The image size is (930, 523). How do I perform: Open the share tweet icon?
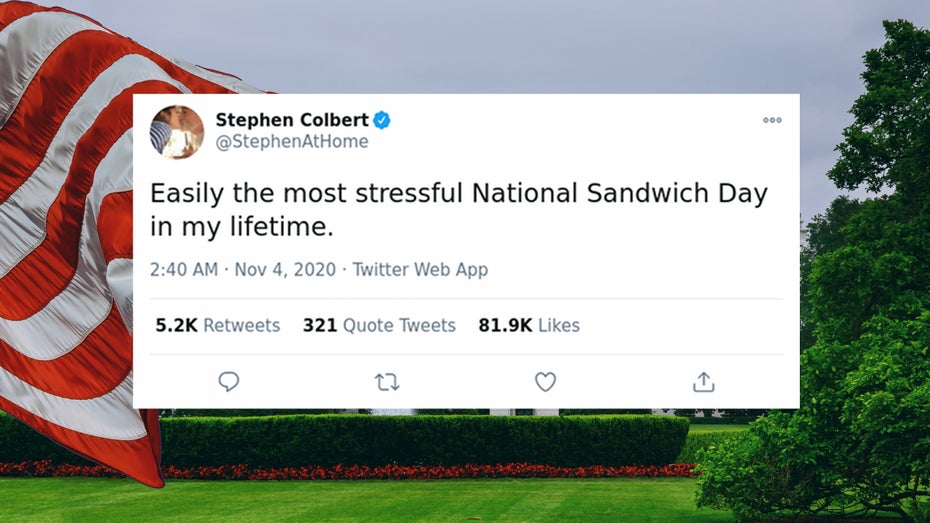[x=703, y=381]
